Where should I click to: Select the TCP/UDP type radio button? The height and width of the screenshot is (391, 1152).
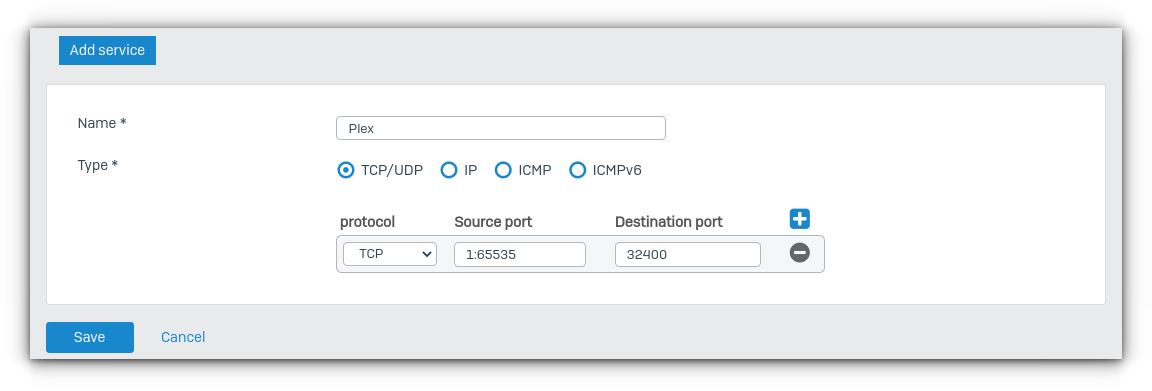click(x=345, y=171)
